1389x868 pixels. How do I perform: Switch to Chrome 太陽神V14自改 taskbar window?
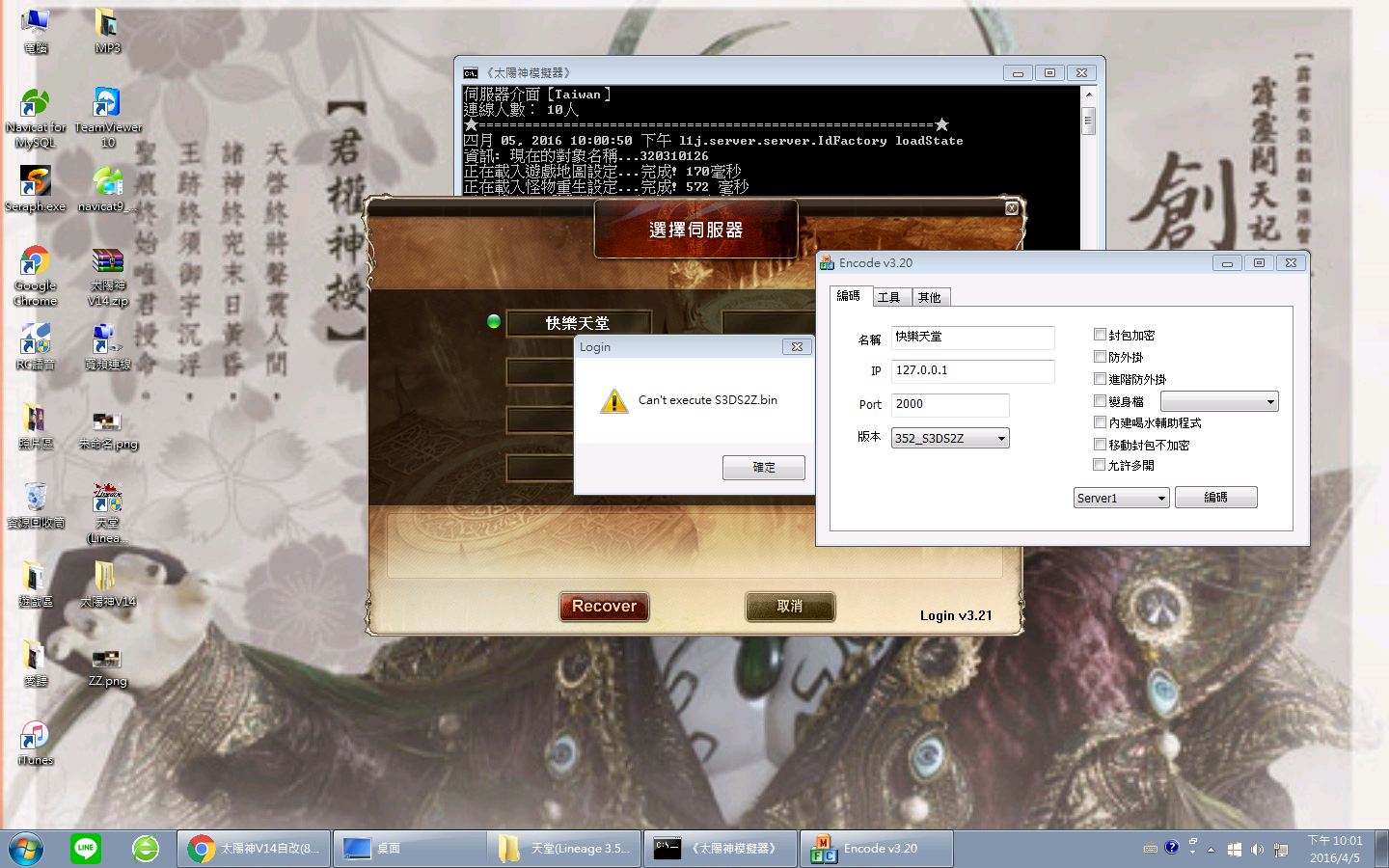(254, 849)
